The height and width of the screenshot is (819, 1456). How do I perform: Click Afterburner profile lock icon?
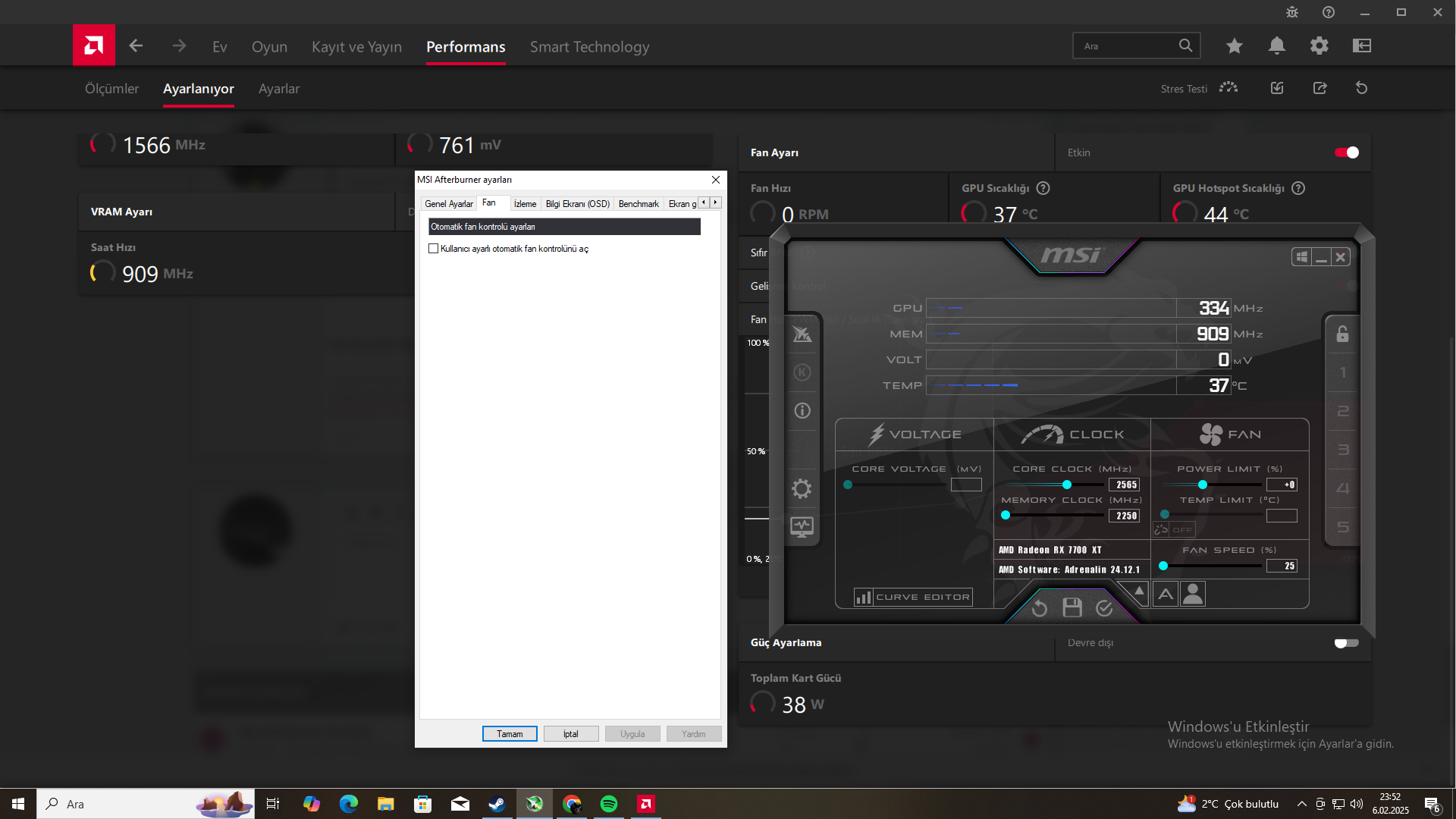coord(1342,334)
